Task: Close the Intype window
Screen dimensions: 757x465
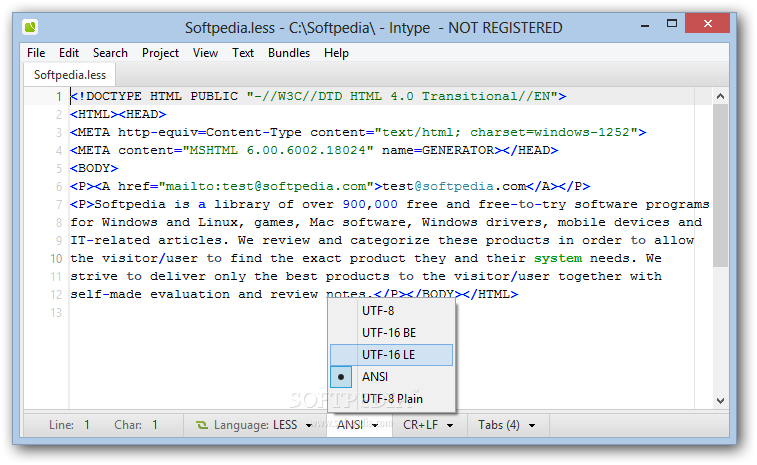Action: coord(707,23)
